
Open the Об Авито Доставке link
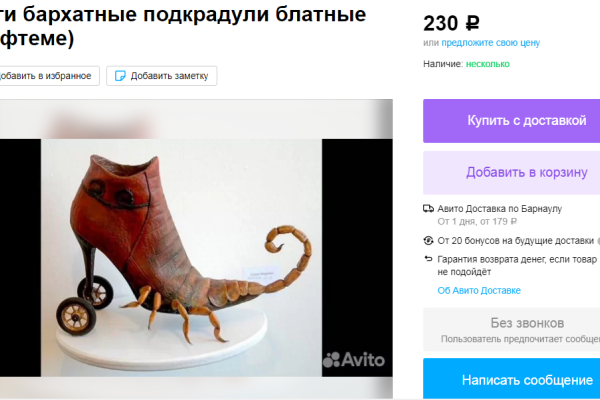click(x=479, y=291)
